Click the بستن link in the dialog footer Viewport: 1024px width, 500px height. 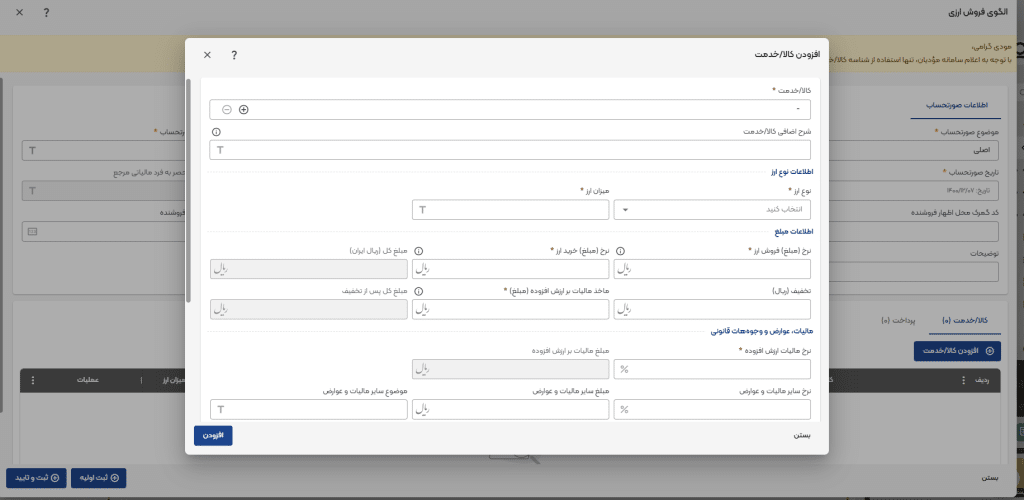coord(801,435)
